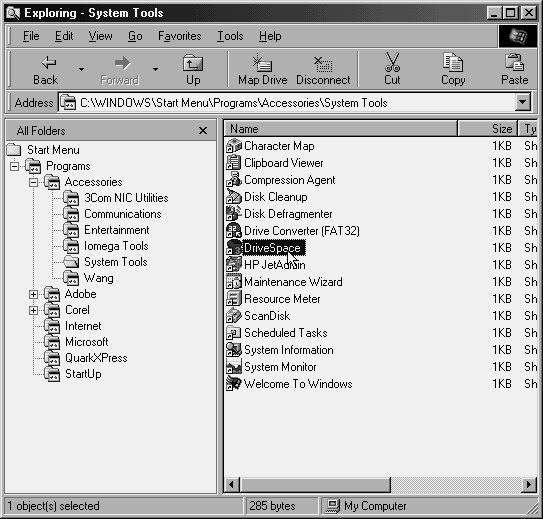The height and width of the screenshot is (519, 543).
Task: Open the Address bar dropdown
Action: pyautogui.click(x=523, y=102)
